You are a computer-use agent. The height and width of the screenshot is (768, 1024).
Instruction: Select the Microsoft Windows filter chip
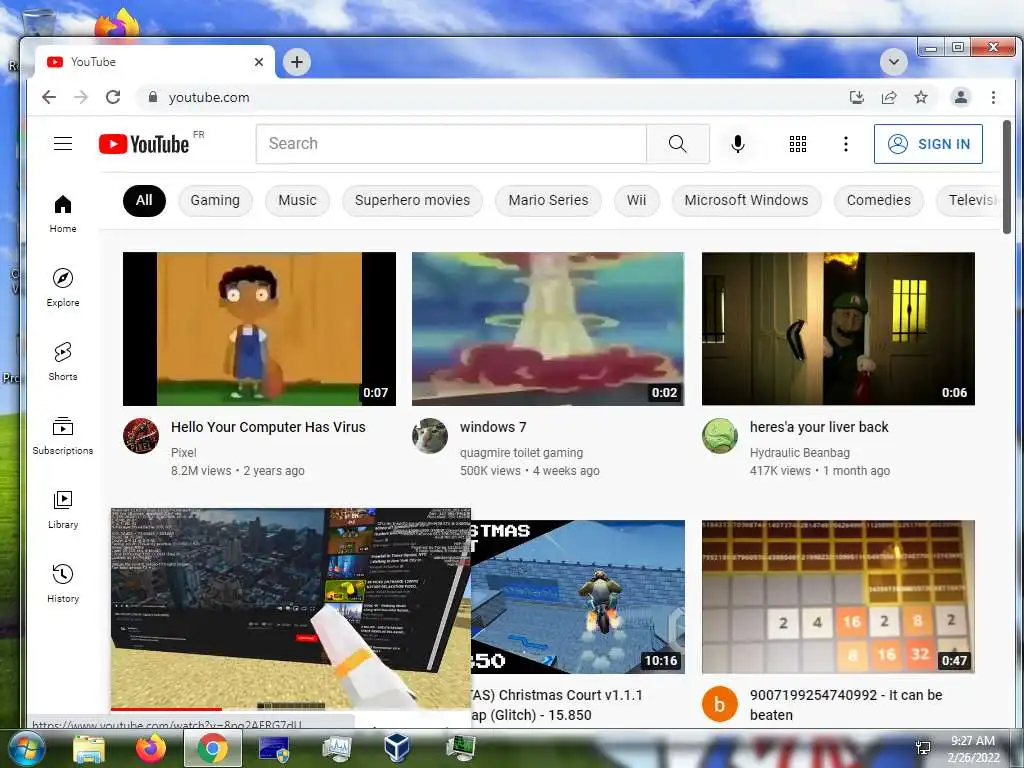click(x=746, y=200)
